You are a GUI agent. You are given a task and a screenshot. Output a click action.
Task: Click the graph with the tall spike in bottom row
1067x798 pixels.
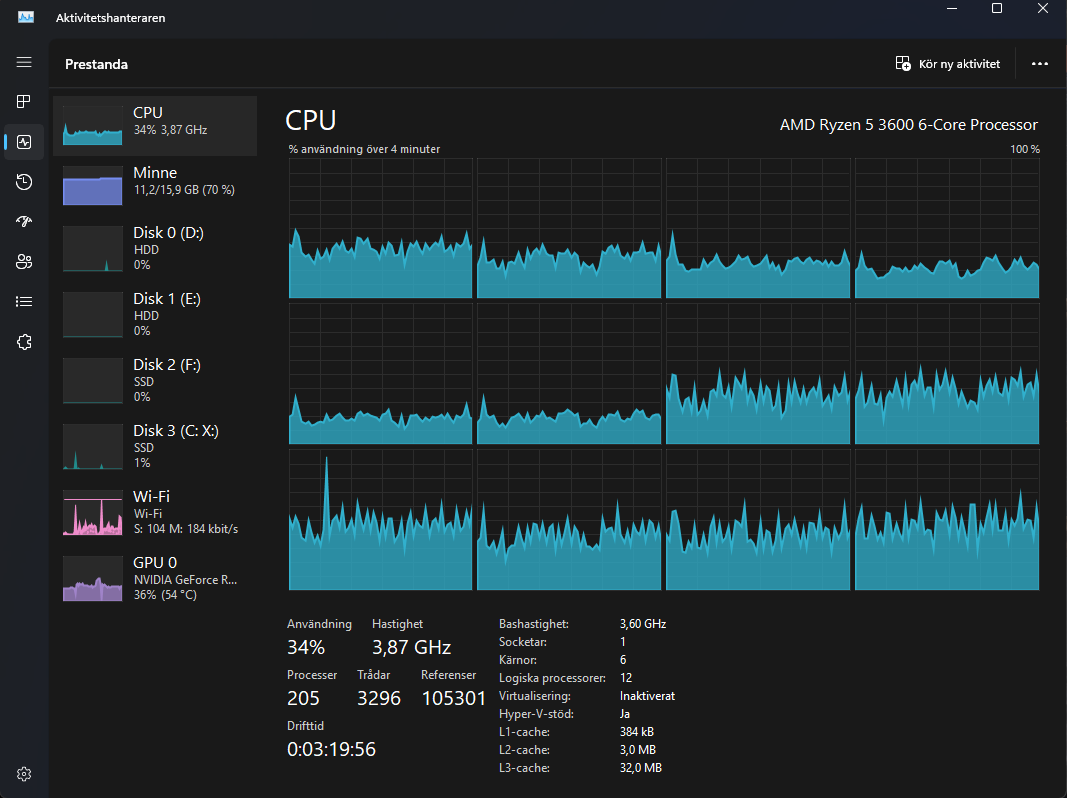click(x=380, y=520)
